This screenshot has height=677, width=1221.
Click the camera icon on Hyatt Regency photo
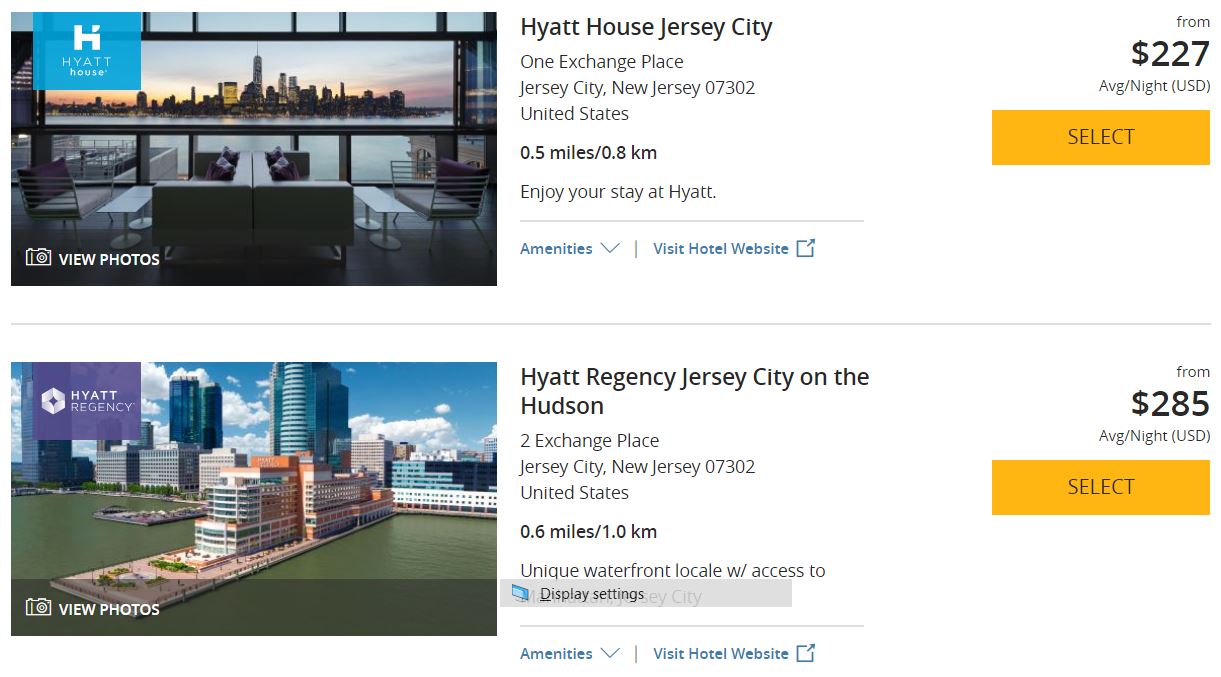[x=38, y=608]
